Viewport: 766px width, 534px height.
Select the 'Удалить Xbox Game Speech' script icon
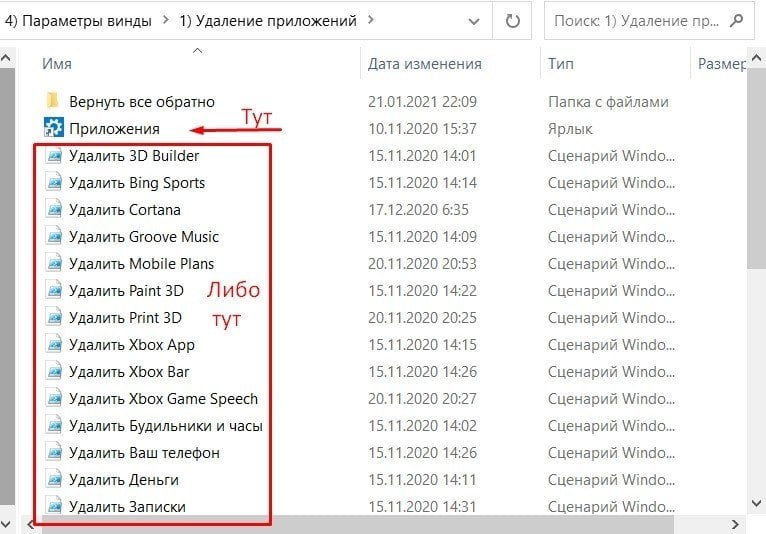54,399
